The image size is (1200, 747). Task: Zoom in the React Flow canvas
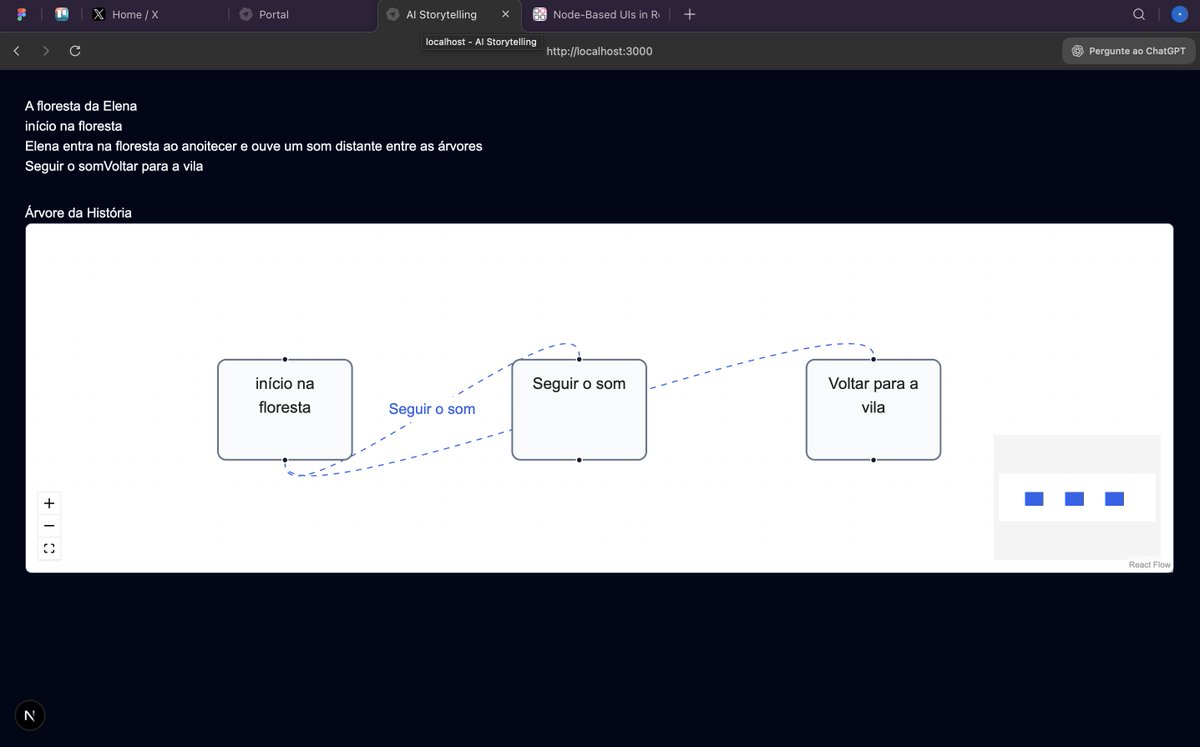[49, 503]
